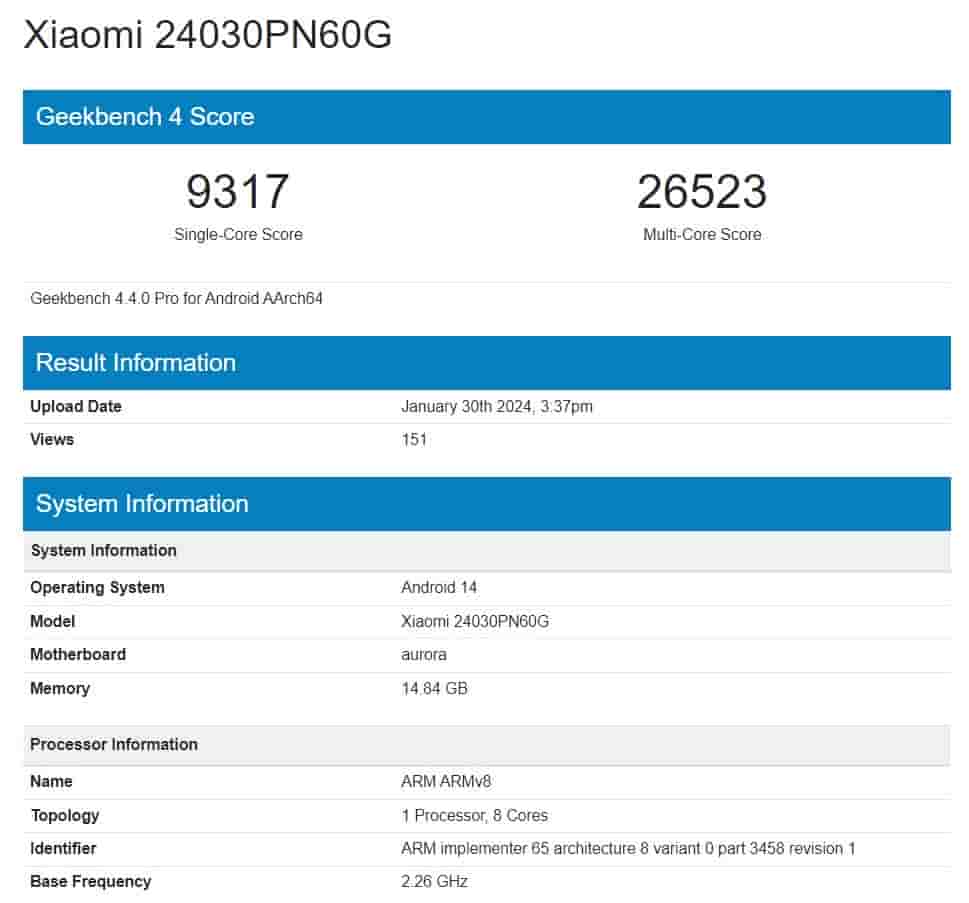The image size is (969, 903).
Task: Select the Upload Date row label
Action: [x=76, y=407]
